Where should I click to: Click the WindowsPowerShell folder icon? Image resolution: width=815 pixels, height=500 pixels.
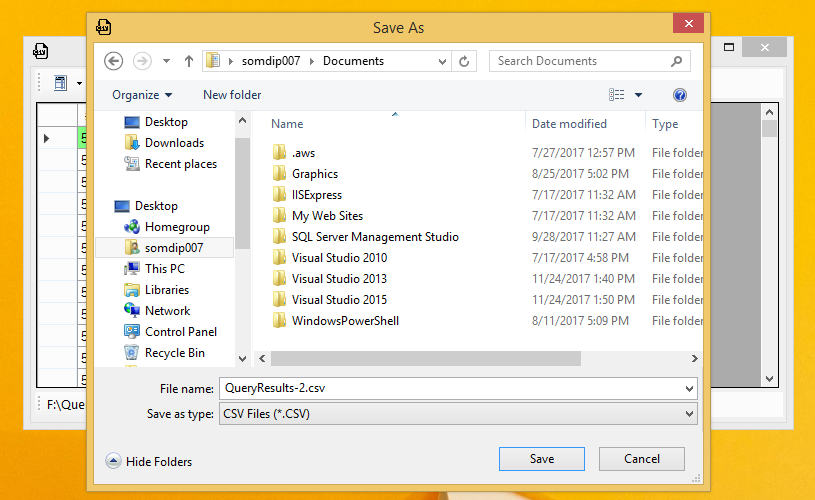pyautogui.click(x=279, y=320)
